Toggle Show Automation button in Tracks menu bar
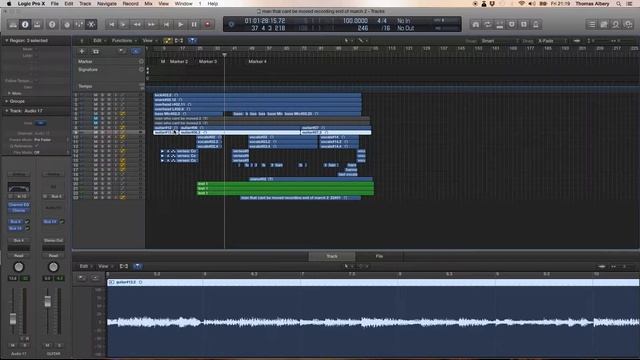 (x=167, y=40)
